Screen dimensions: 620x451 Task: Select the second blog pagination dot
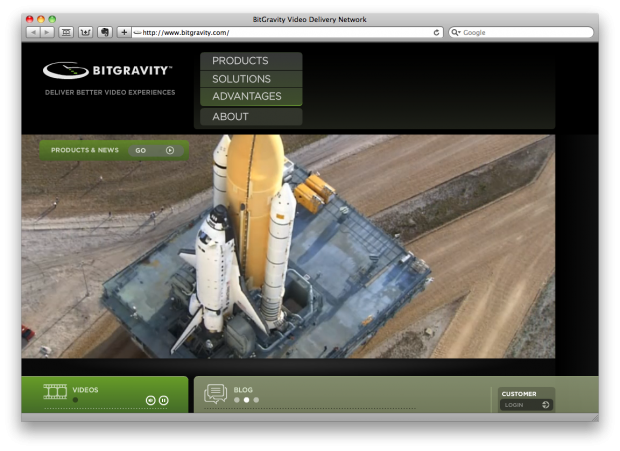coord(246,400)
